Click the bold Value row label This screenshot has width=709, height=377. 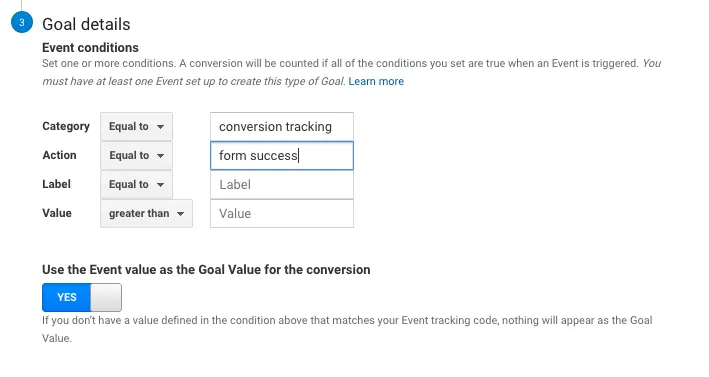coord(57,213)
